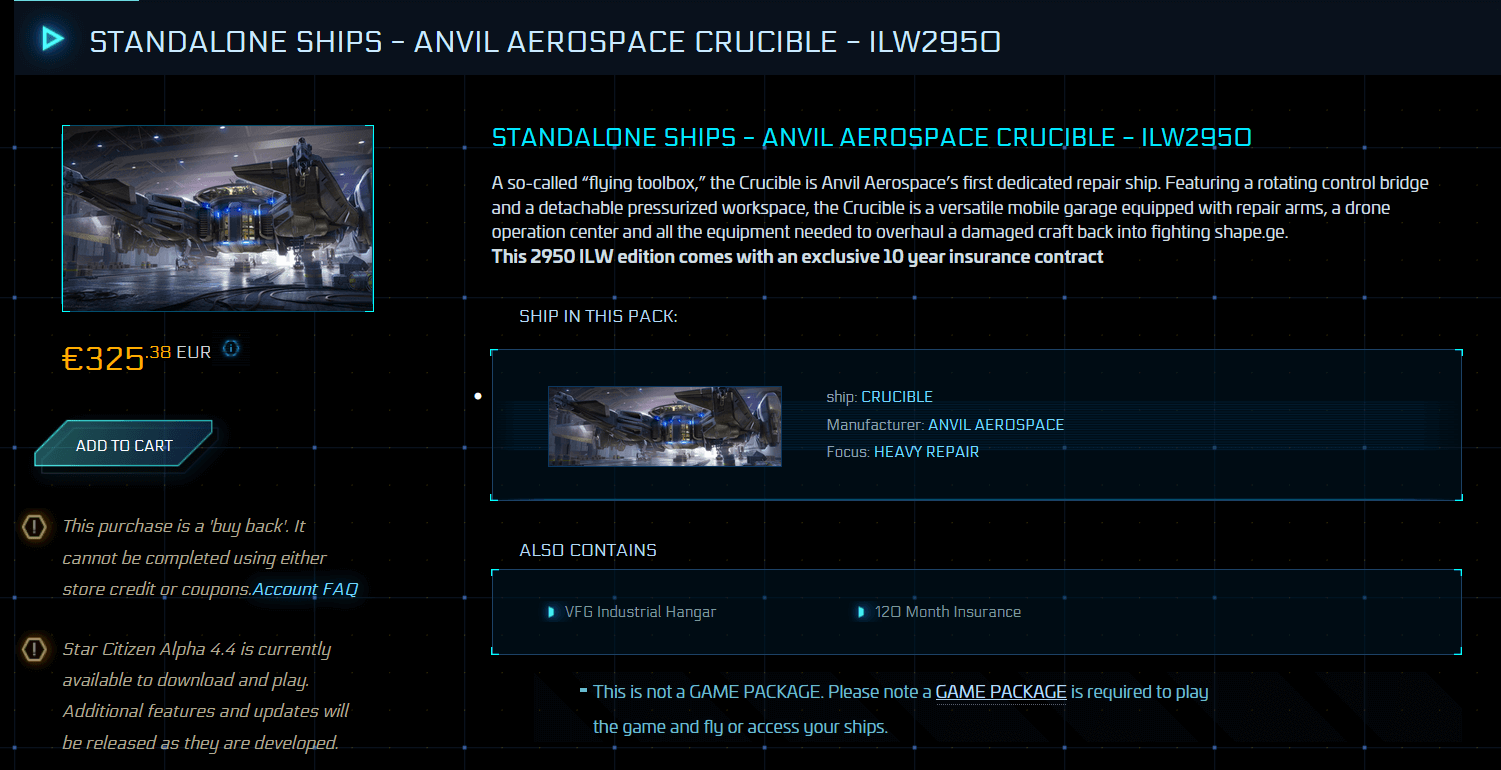Viewport: 1501px width, 770px height.
Task: Add the Crucible to cart
Action: pos(124,446)
